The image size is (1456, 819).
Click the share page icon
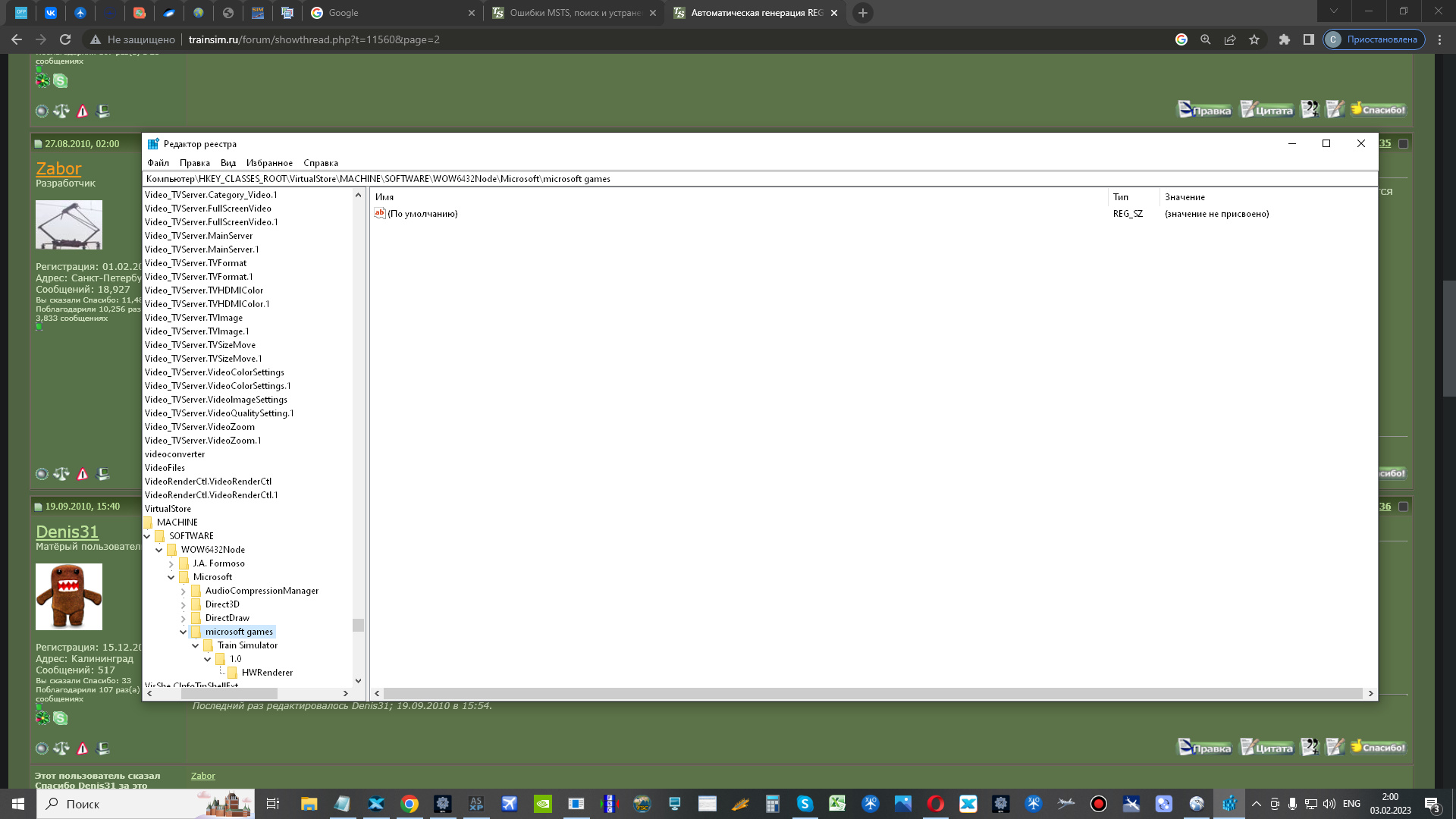[1230, 39]
